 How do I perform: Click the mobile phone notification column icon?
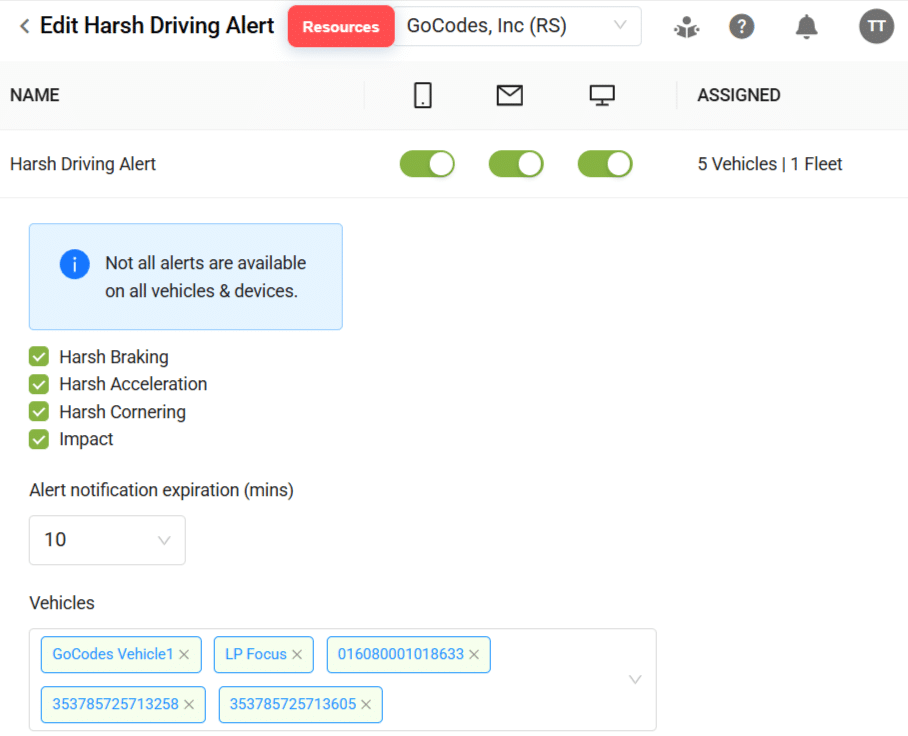[x=421, y=95]
